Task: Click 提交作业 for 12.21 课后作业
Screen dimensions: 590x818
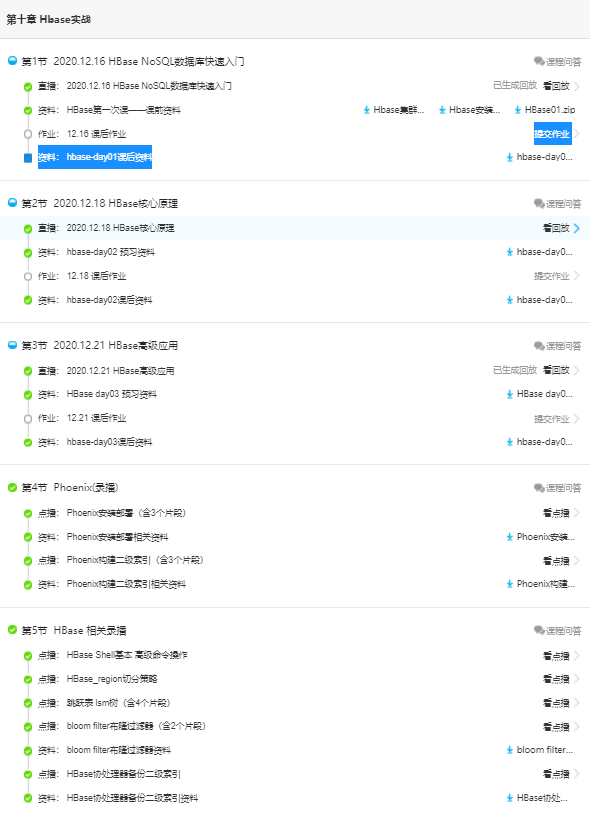Action: 551,419
